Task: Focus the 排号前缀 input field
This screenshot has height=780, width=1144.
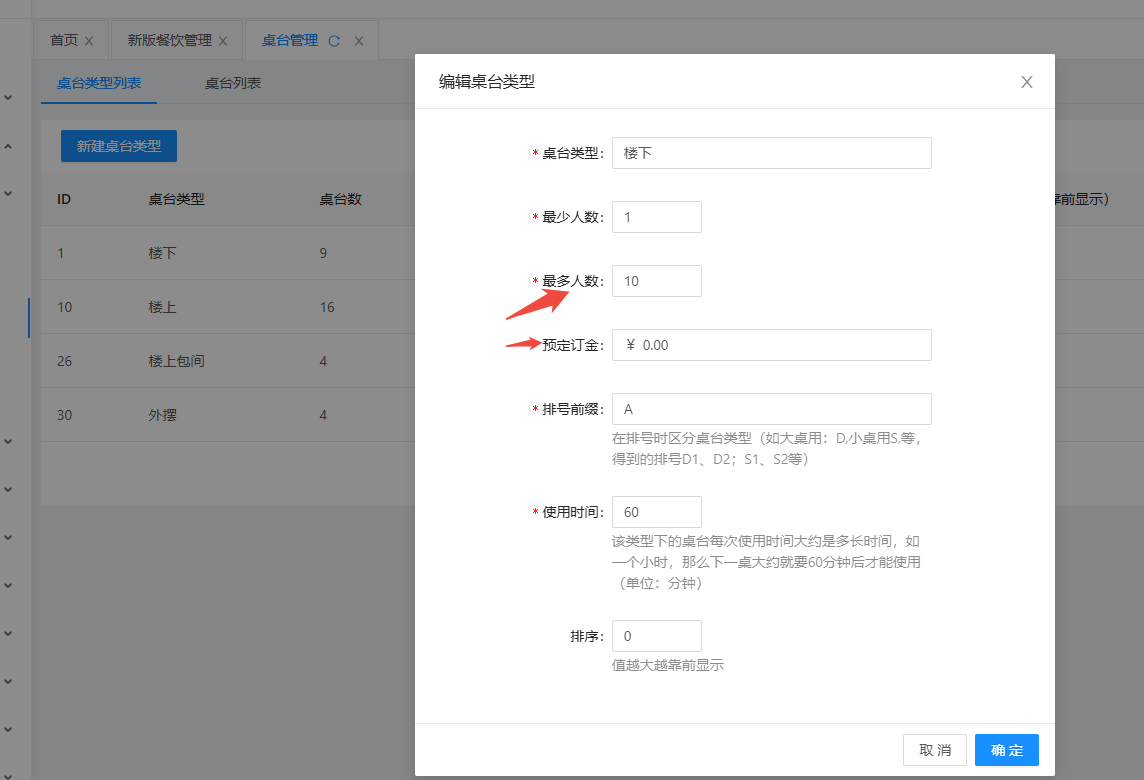Action: click(772, 409)
